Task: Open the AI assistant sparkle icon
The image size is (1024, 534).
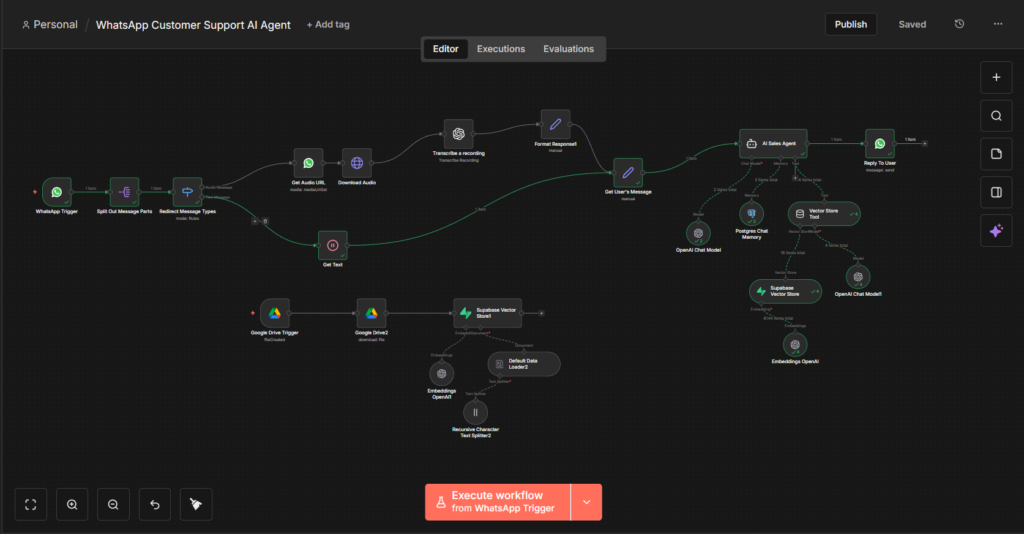Action: pyautogui.click(x=996, y=230)
